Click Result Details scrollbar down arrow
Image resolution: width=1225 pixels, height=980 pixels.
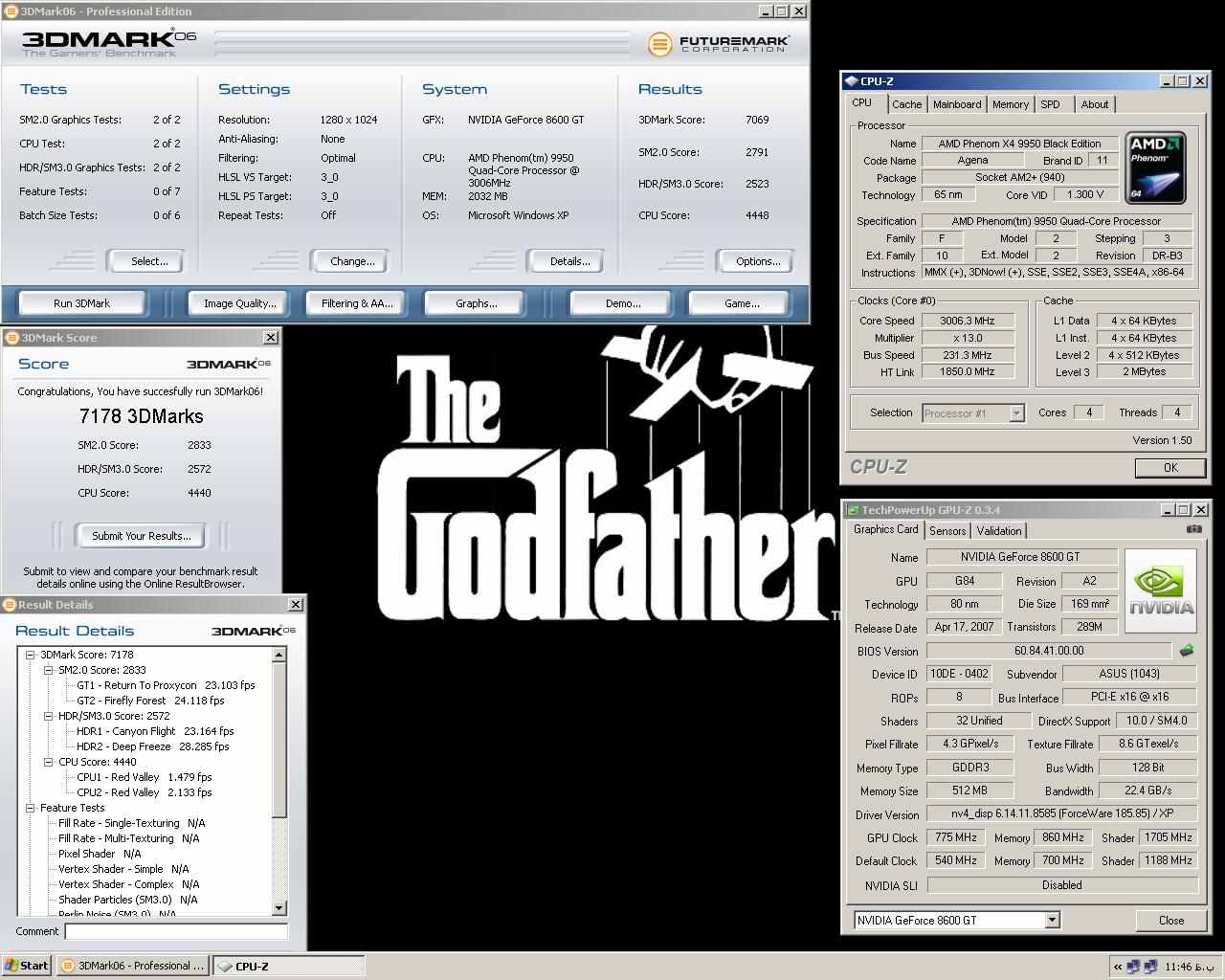point(279,908)
